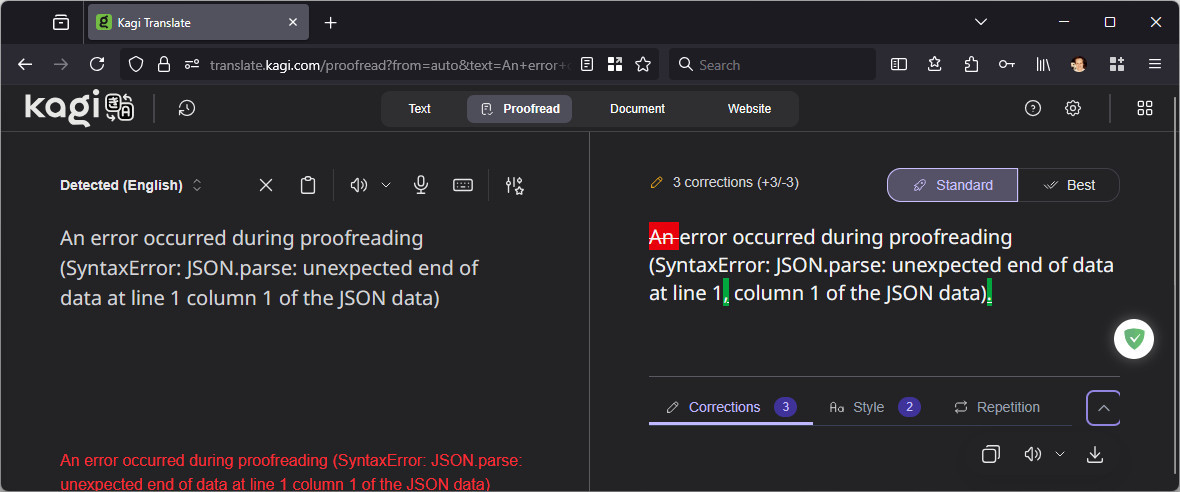
Task: Expand the Detected (English) language selector
Action: pos(131,185)
